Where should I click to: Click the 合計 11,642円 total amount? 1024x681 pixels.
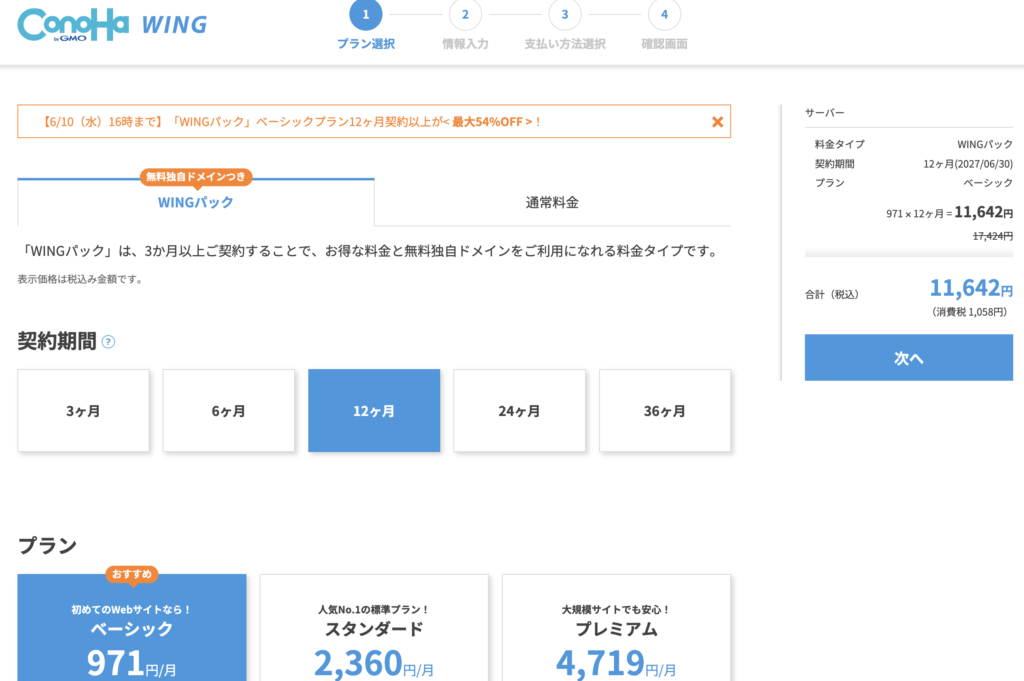[x=971, y=288]
